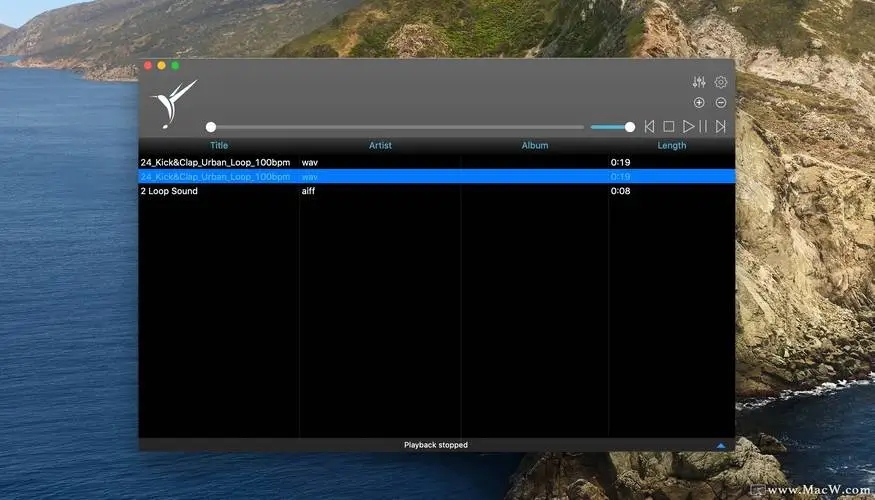Stop playback with the square button
The image size is (875, 500).
click(x=669, y=127)
